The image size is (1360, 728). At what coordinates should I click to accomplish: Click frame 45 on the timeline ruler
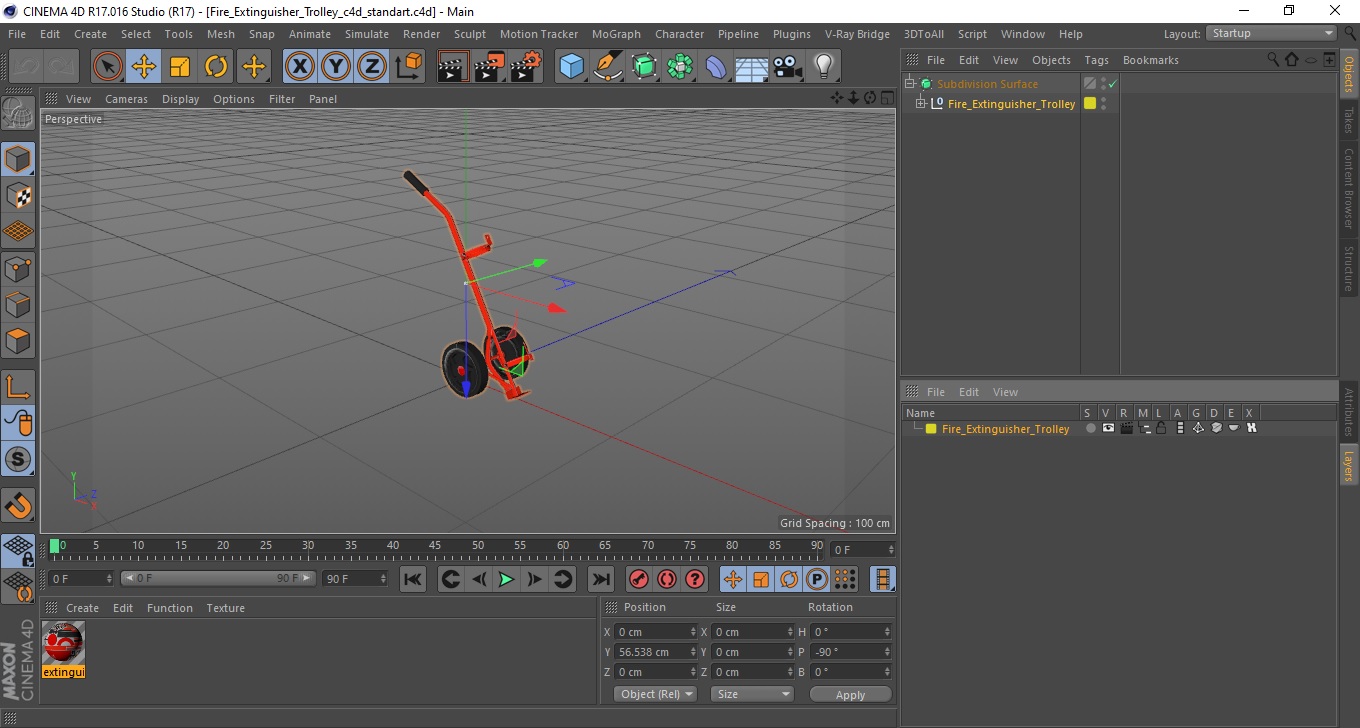(436, 547)
